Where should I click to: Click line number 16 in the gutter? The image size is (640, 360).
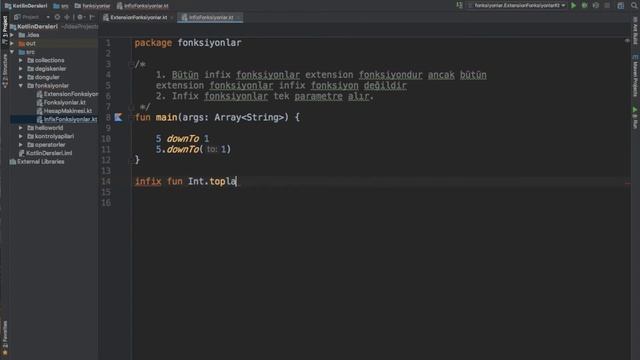[106, 203]
